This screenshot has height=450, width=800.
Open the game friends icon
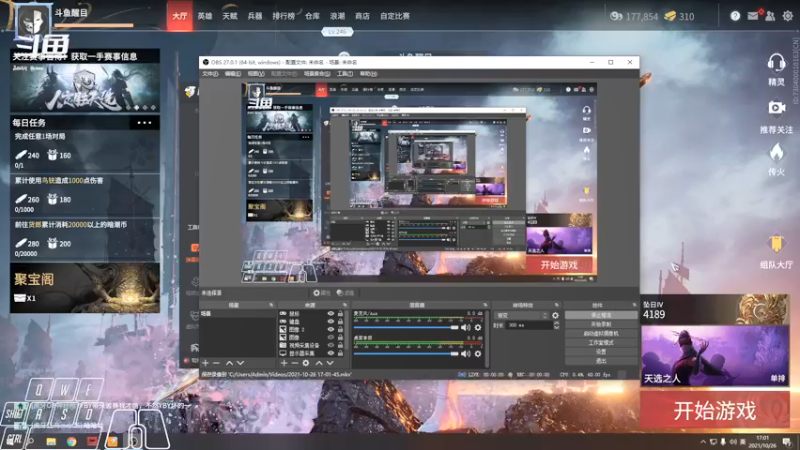click(x=770, y=16)
